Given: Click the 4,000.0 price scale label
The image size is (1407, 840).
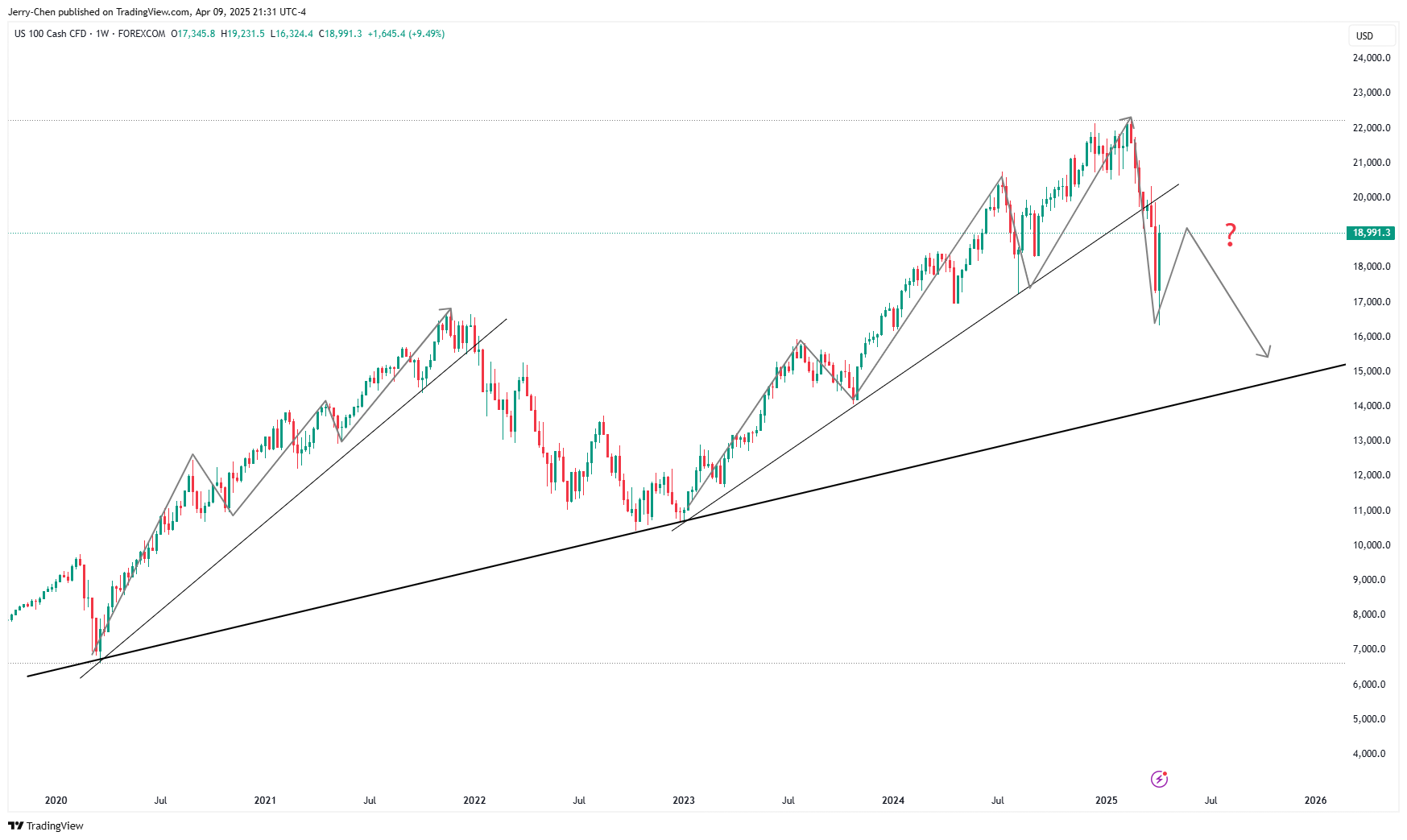Looking at the screenshot, I should pyautogui.click(x=1369, y=754).
